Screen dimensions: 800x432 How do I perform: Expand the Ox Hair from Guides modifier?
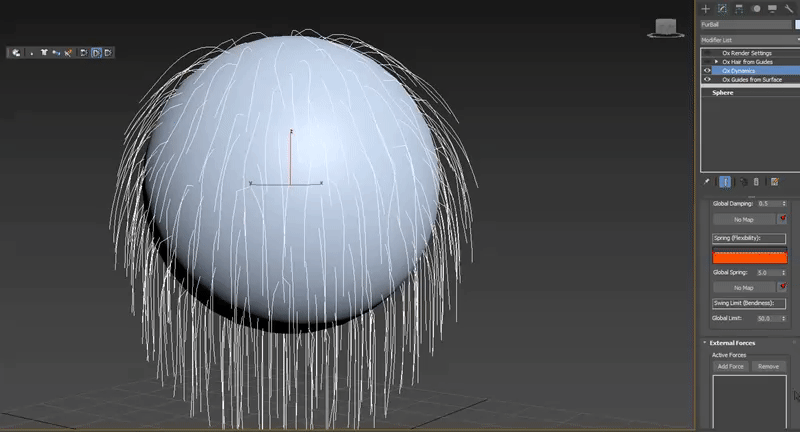(x=716, y=62)
